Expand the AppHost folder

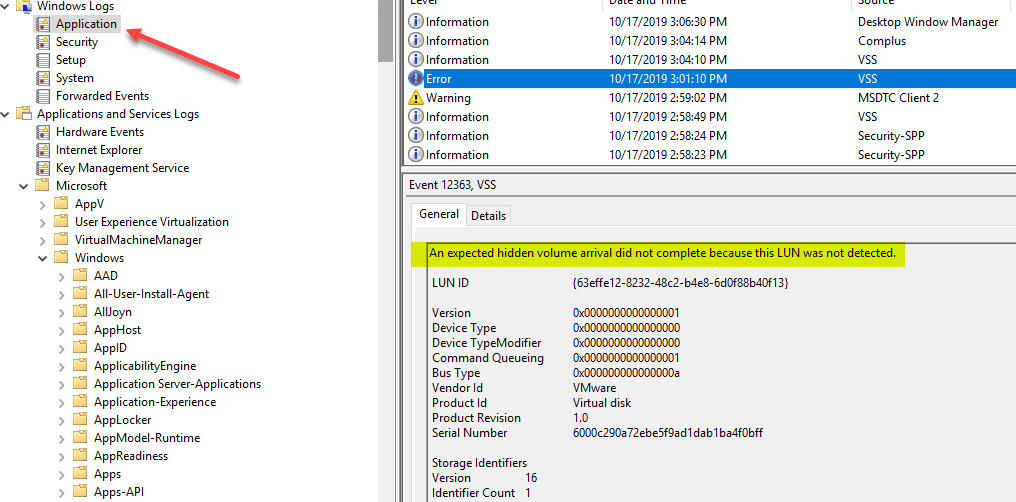click(x=62, y=330)
